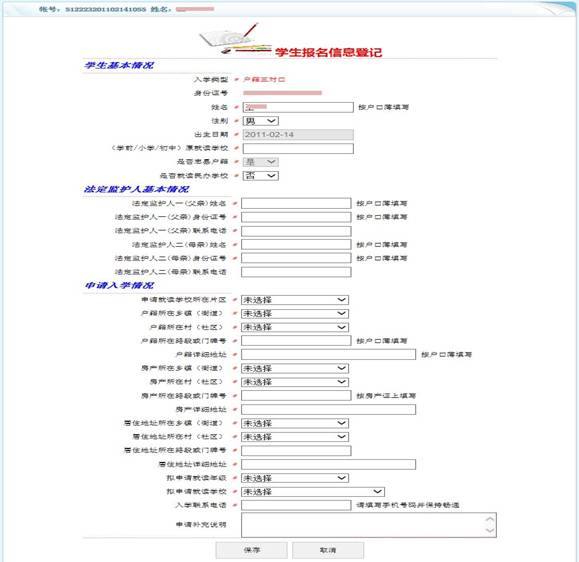Expand the 居住地址所在乡镇(街道) dropdown
This screenshot has width=579, height=562.
point(295,423)
